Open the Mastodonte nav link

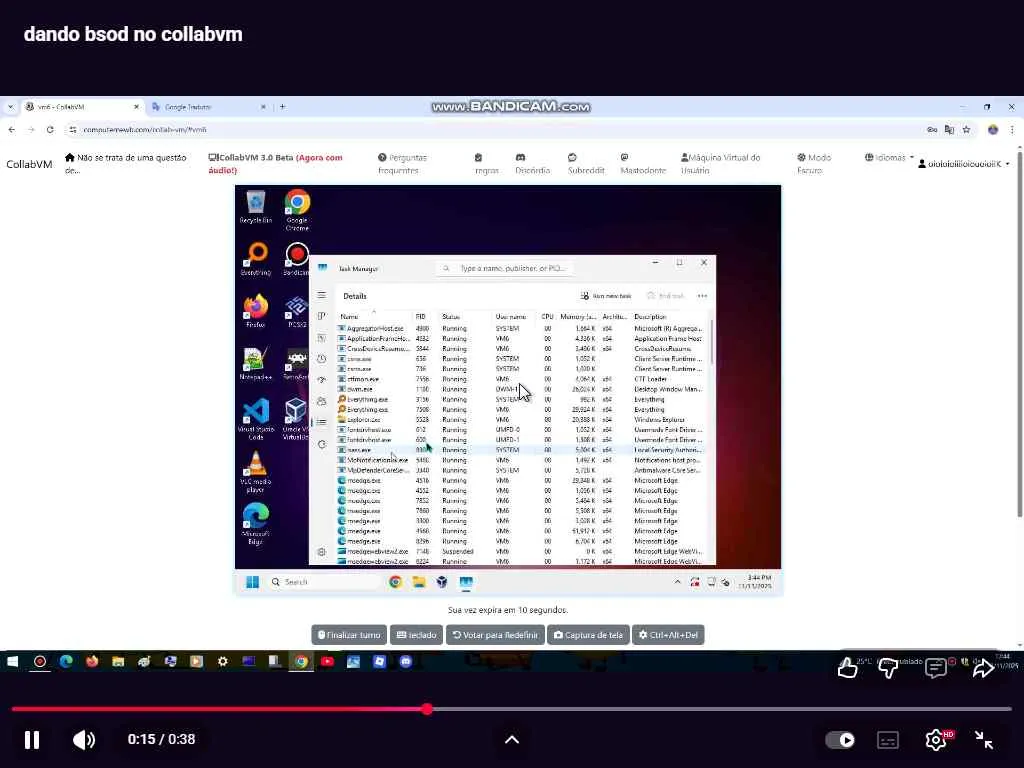643,164
